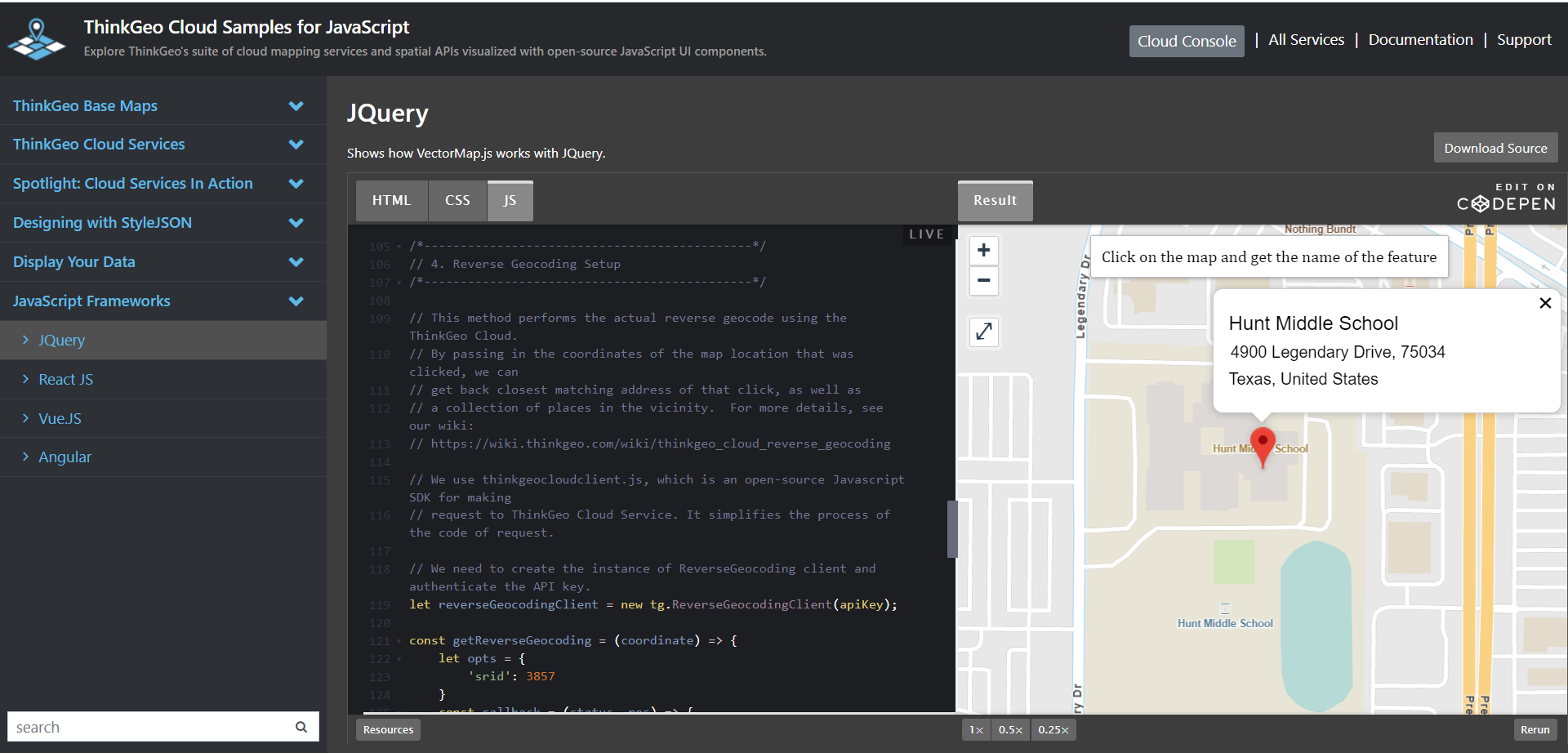Screen dimensions: 1568x753
Task: Set preview scale to 1x
Action: 976,729
